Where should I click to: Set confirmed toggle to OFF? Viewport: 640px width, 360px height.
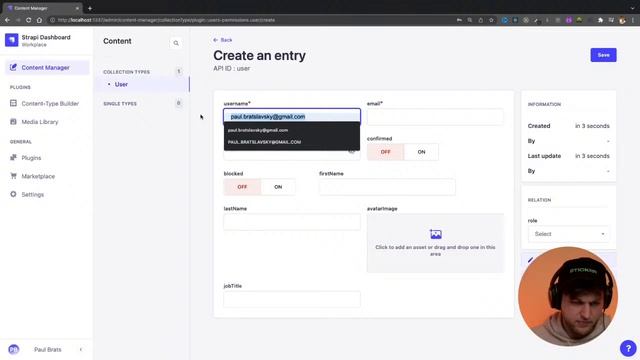coord(385,152)
